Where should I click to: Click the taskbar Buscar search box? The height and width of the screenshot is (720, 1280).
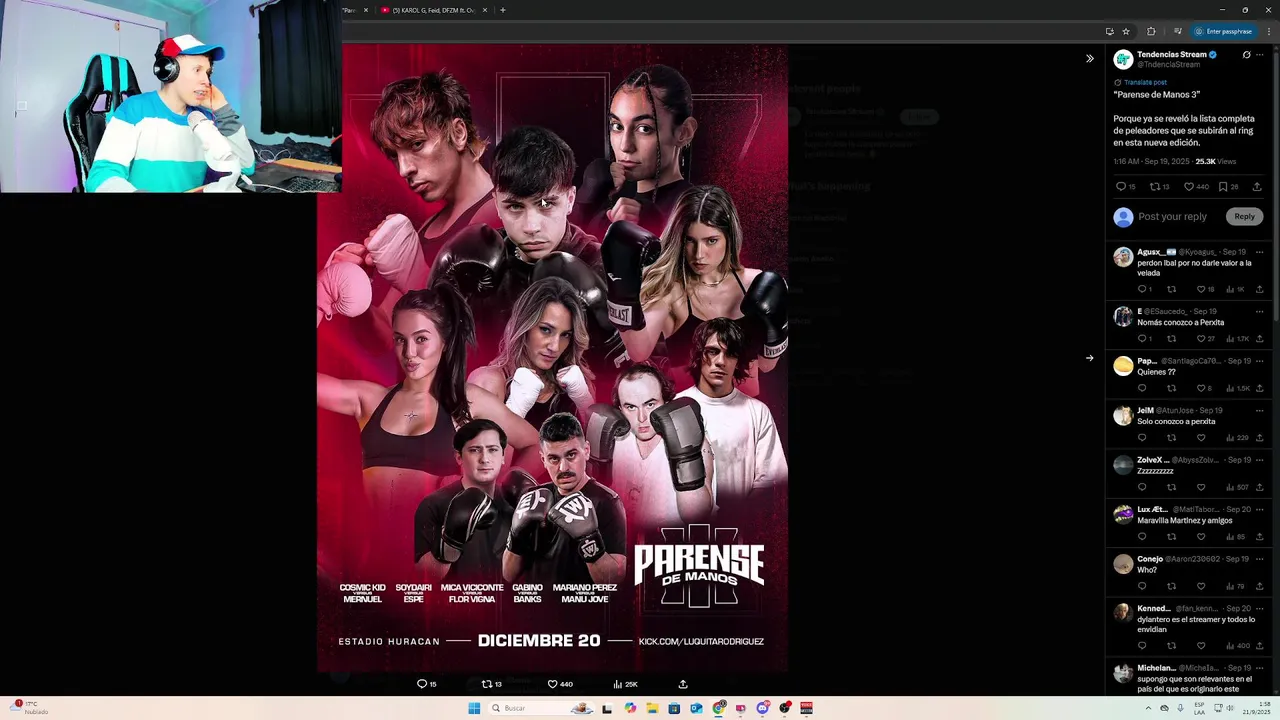click(541, 708)
